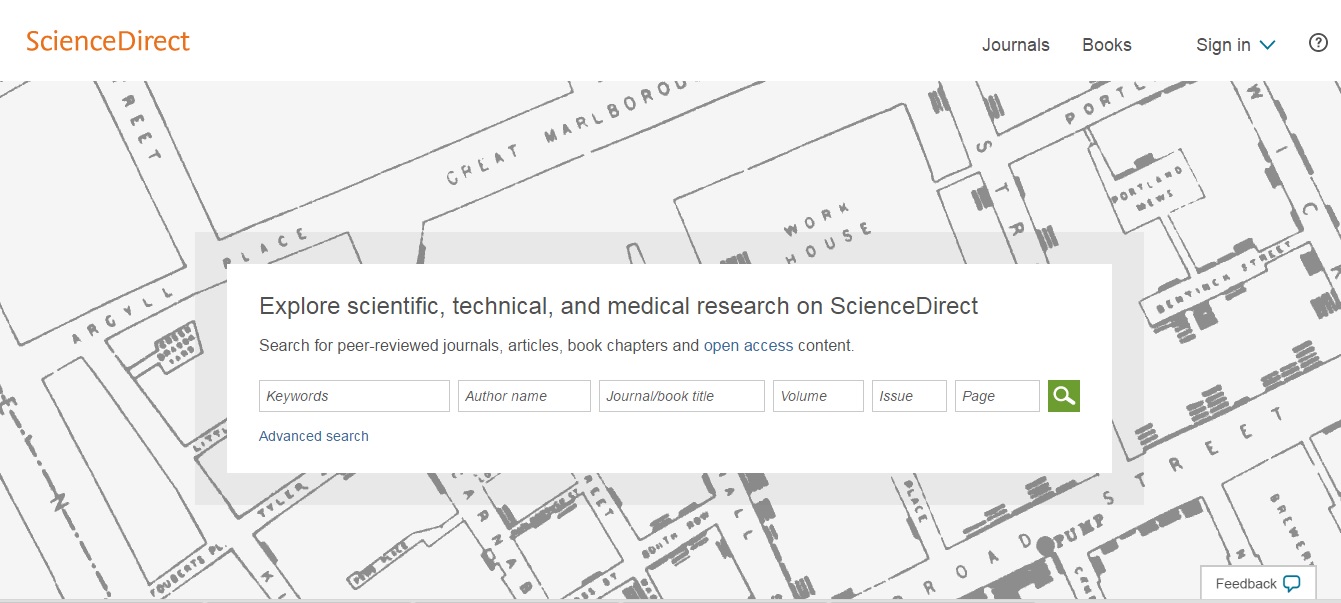
Task: Submit search with the green magnifier button
Action: coord(1064,396)
